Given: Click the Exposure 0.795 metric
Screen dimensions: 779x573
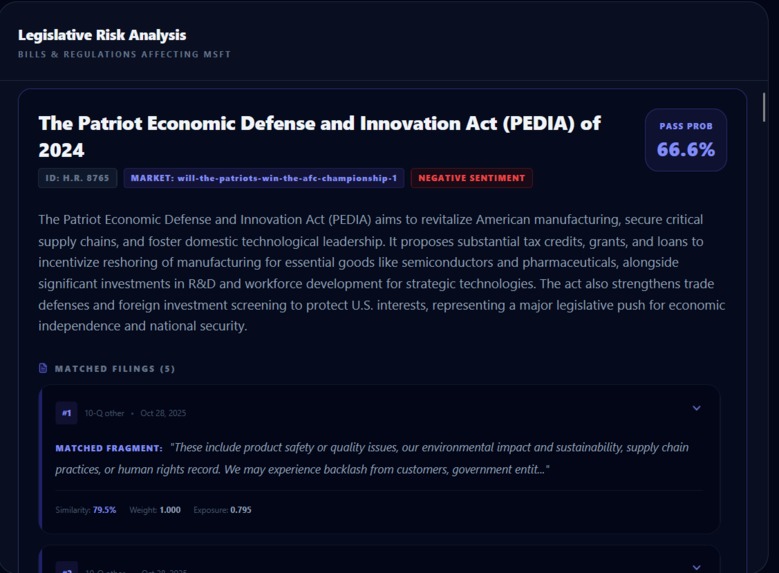Looking at the screenshot, I should click(x=222, y=510).
